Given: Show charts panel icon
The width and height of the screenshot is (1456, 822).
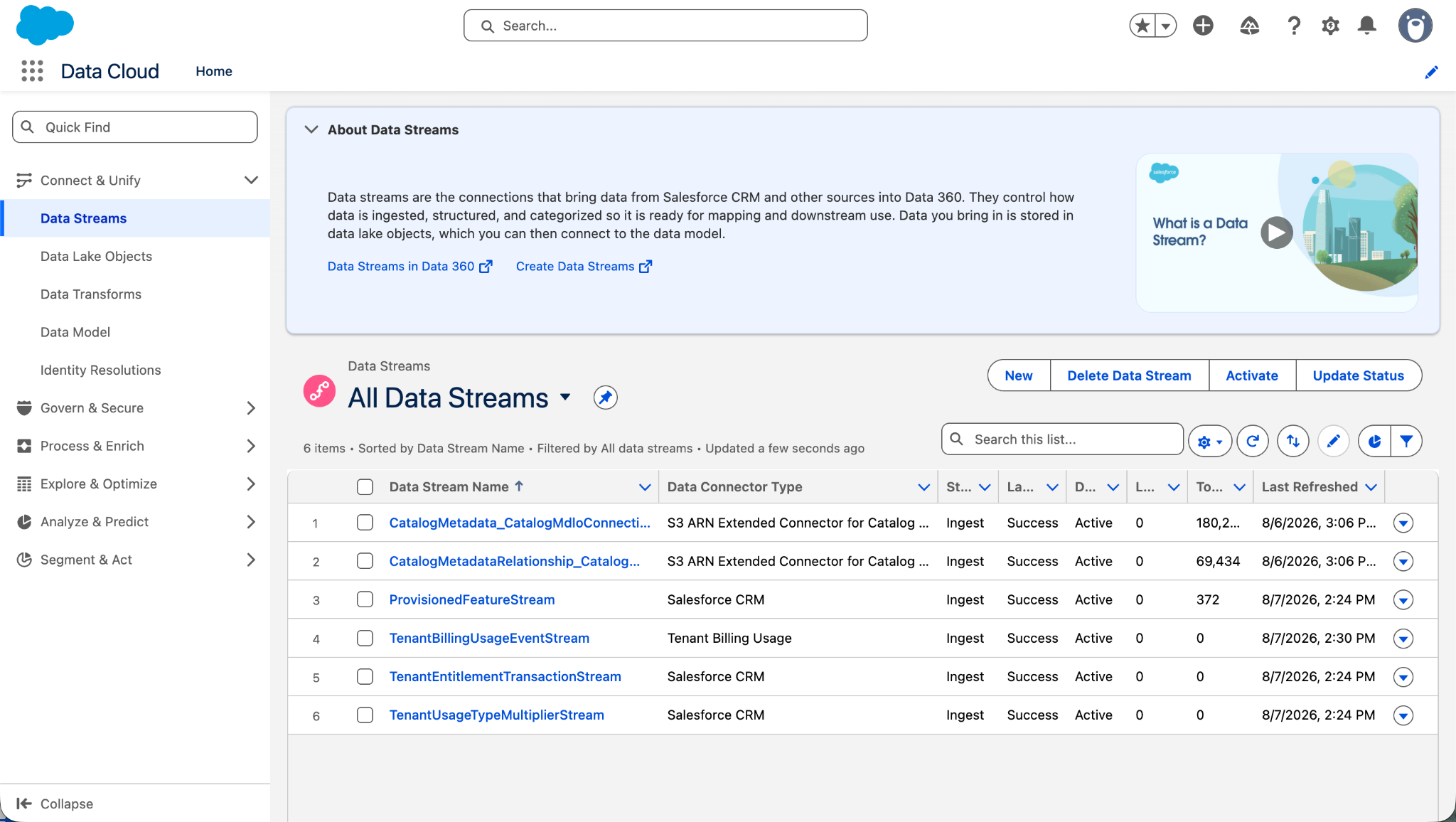Looking at the screenshot, I should pos(1374,441).
